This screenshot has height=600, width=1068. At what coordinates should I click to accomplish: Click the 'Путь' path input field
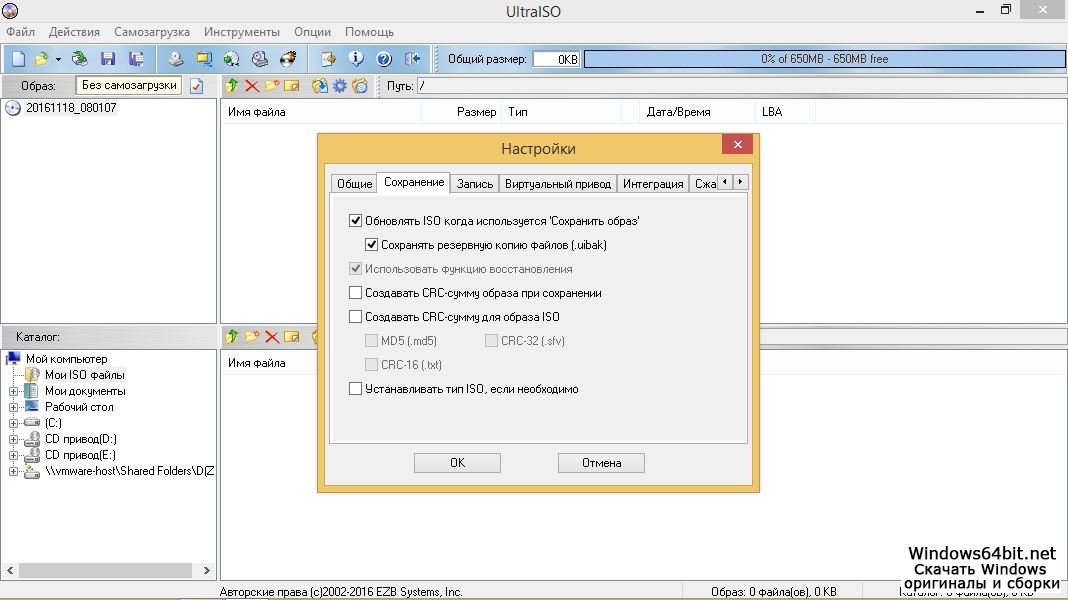point(740,86)
